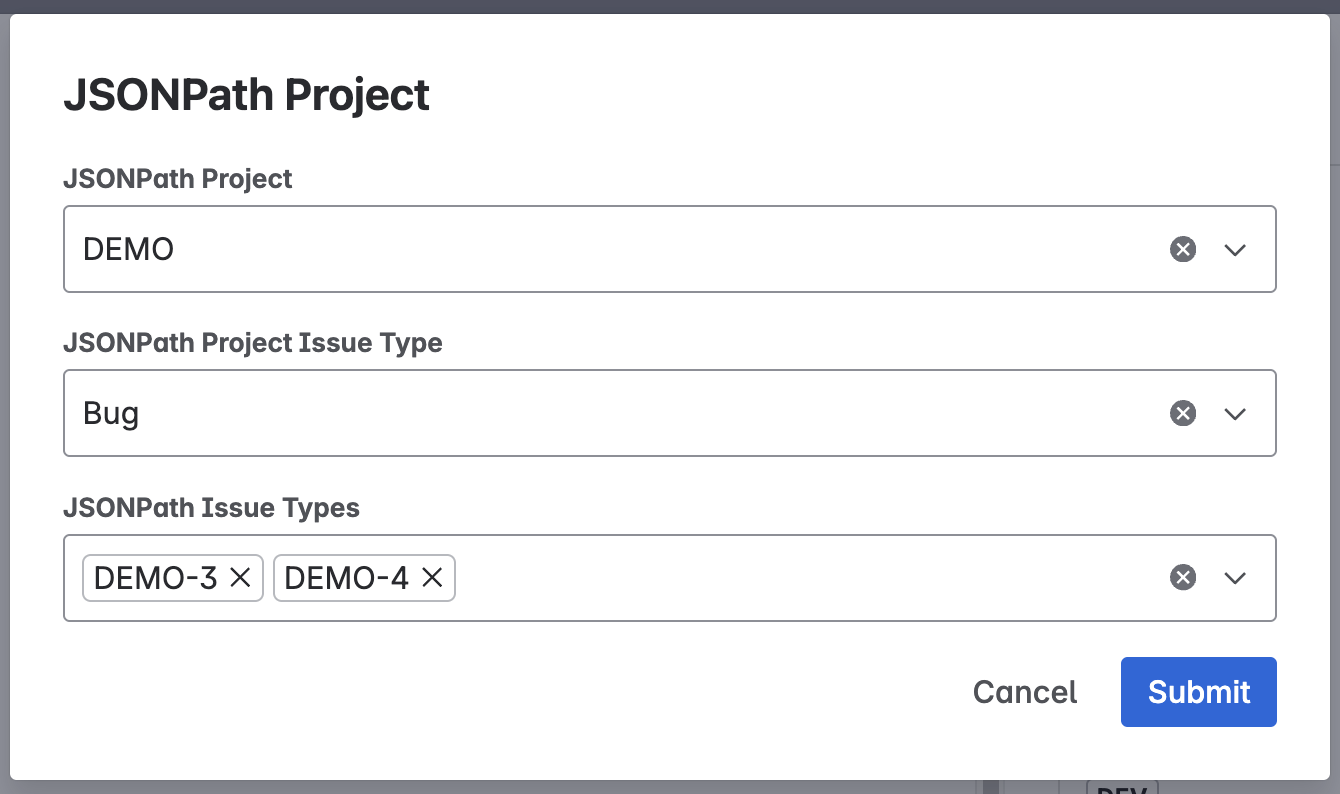Click the Bug value in the issue type field
1340x794 pixels.
click(x=111, y=414)
